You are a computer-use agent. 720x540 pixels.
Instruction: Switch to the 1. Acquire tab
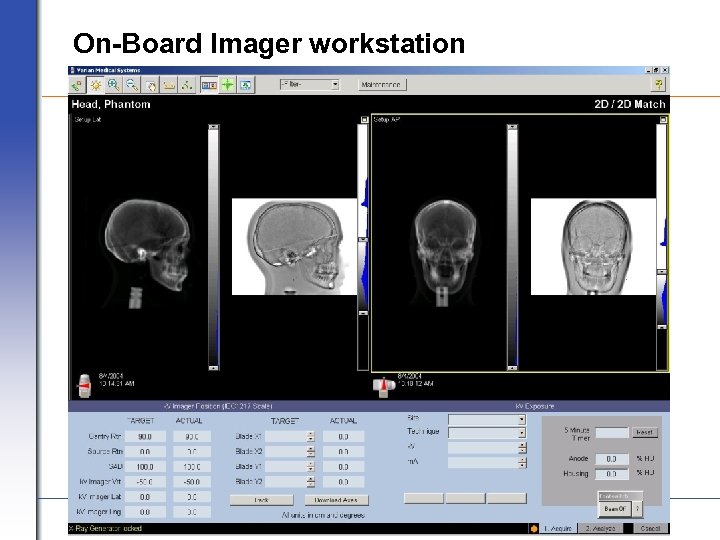(558, 529)
